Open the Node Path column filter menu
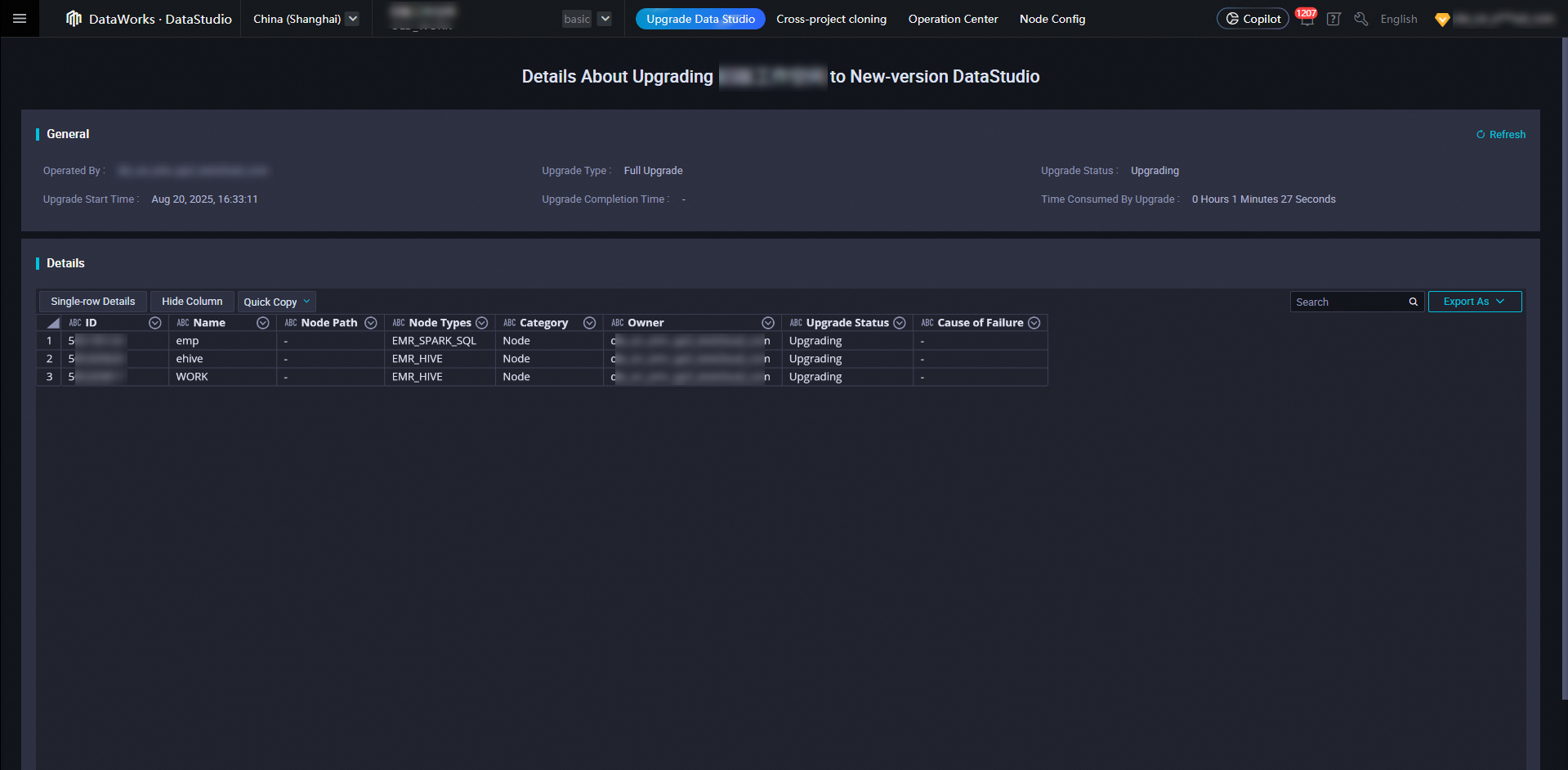 pos(370,323)
